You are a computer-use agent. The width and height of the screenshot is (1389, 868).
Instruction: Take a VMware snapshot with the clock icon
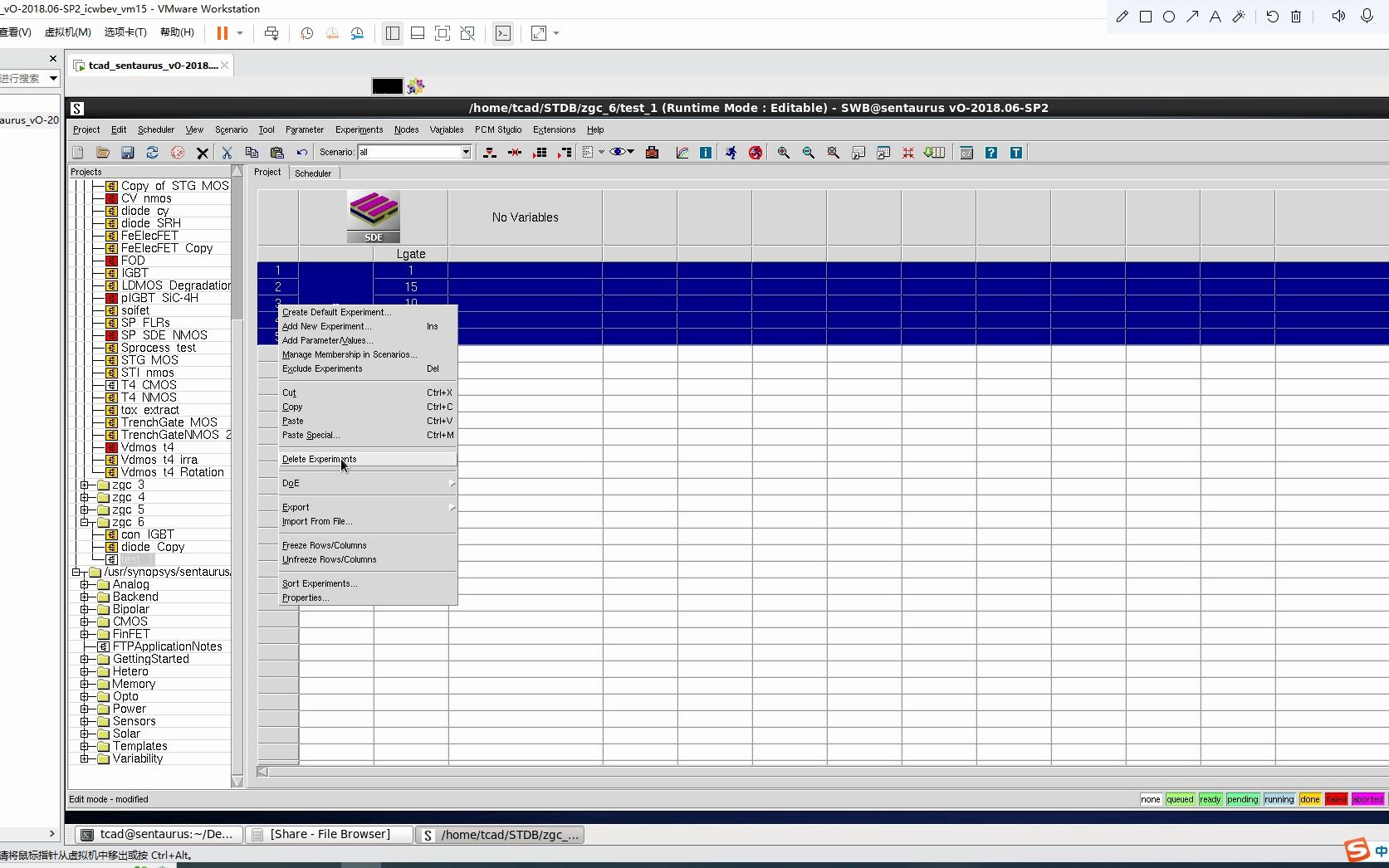click(x=306, y=33)
